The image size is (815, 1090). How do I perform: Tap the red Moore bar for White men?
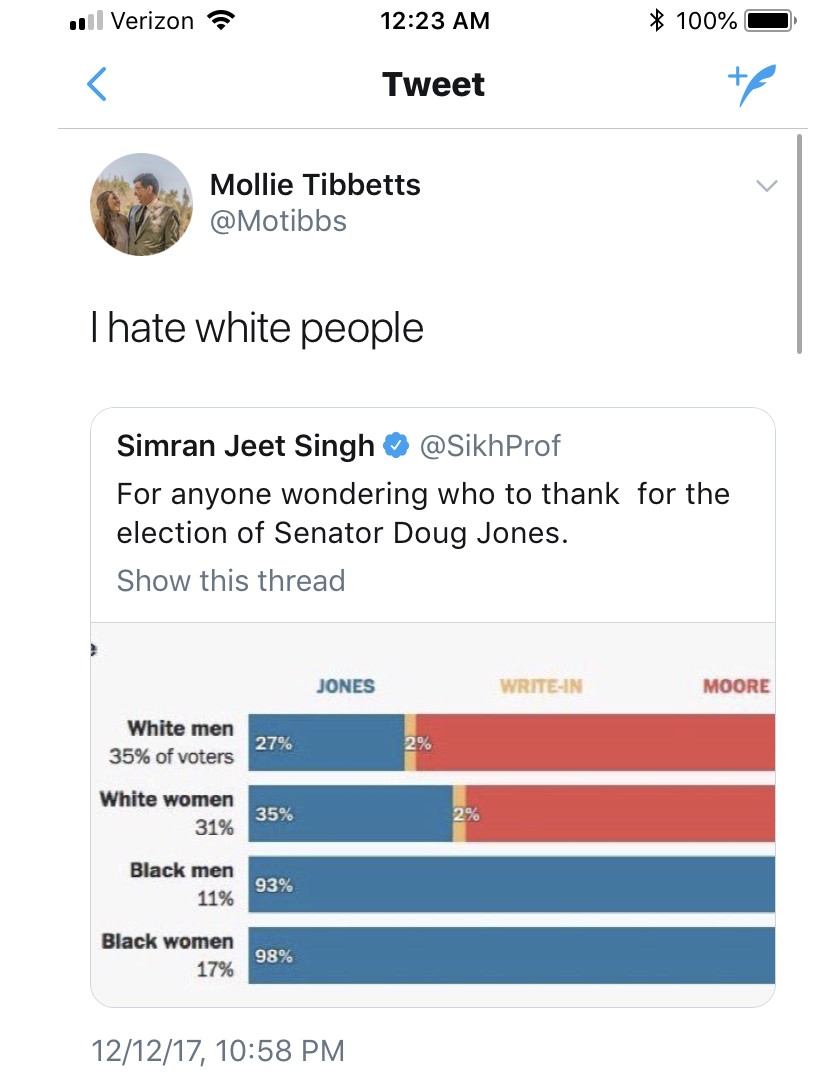595,743
